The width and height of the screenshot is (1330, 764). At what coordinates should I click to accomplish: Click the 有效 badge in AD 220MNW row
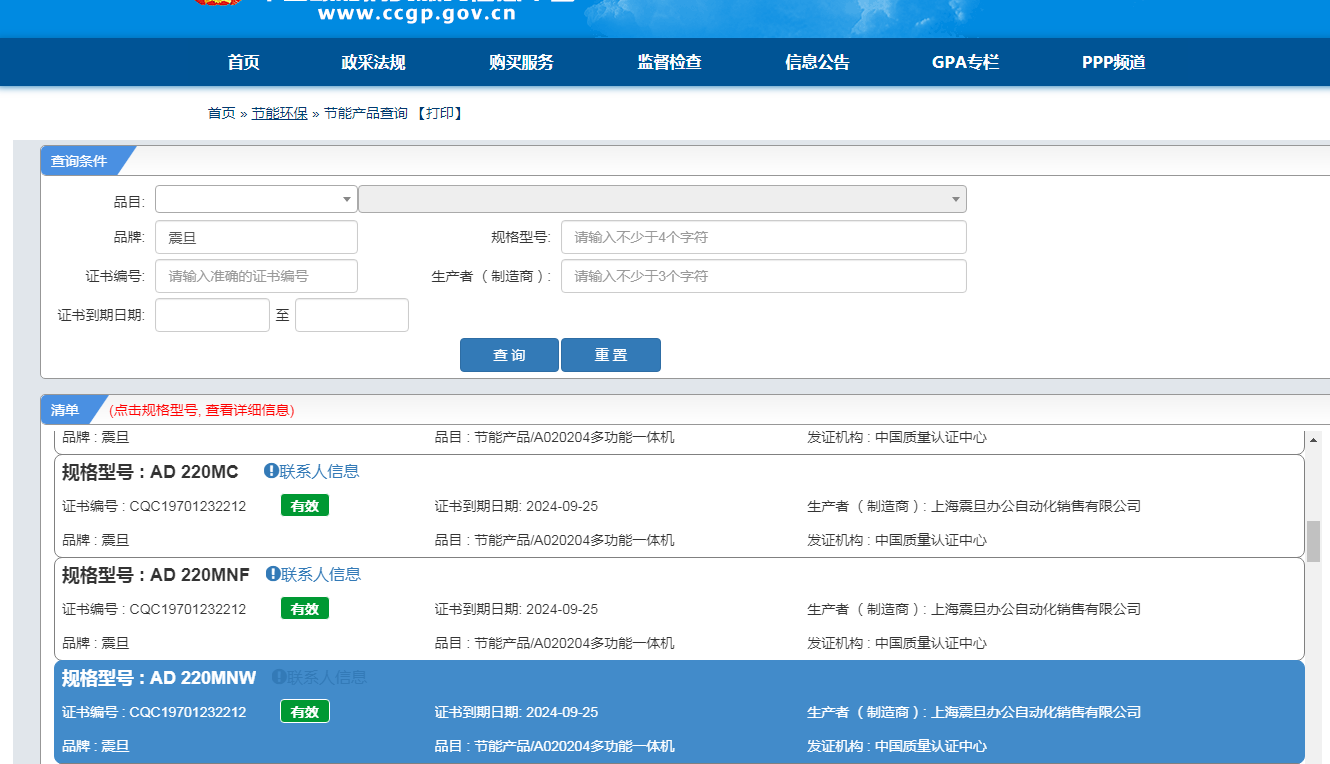tap(305, 712)
